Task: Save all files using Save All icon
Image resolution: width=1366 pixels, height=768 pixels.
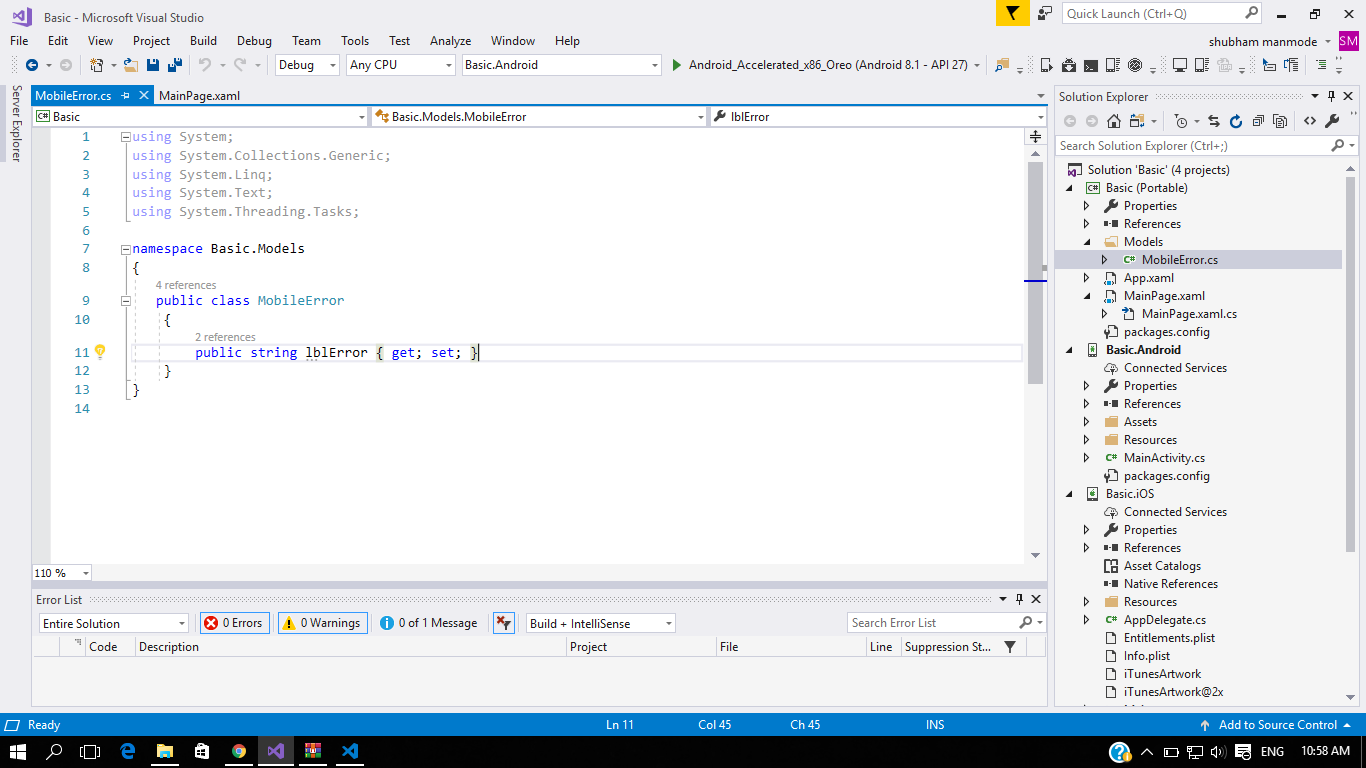Action: click(x=176, y=64)
